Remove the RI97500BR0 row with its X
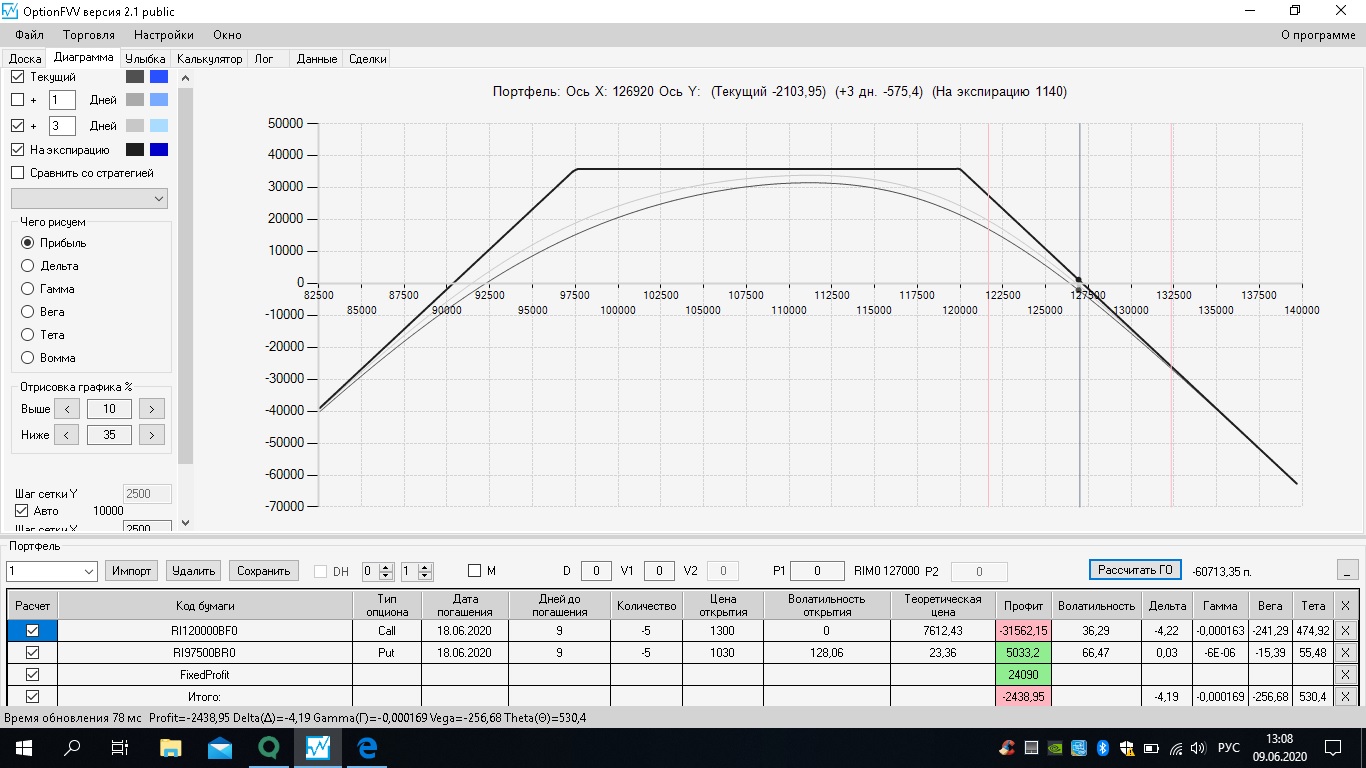Screen dimensions: 1366x768 coord(1345,653)
